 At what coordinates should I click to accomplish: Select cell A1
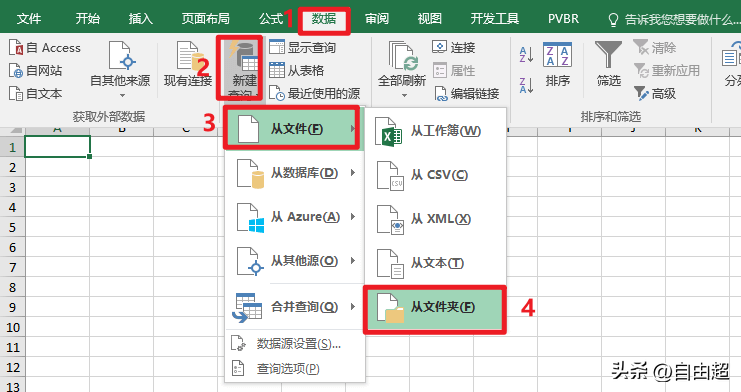click(58, 147)
